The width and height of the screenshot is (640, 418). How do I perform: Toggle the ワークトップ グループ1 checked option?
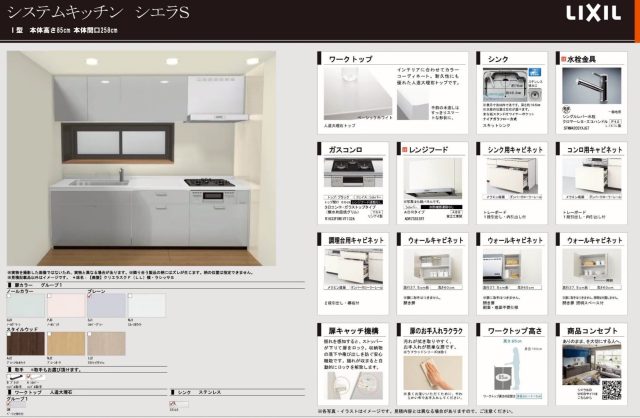click(x=9, y=404)
